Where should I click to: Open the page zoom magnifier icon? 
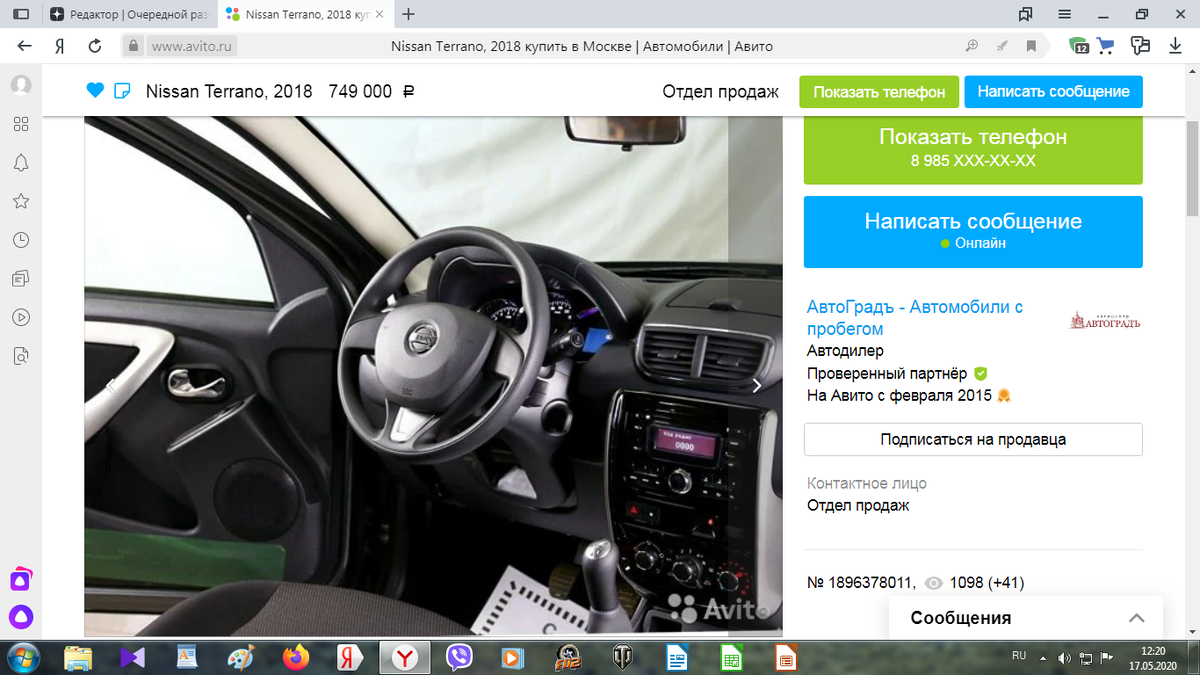[x=971, y=46]
